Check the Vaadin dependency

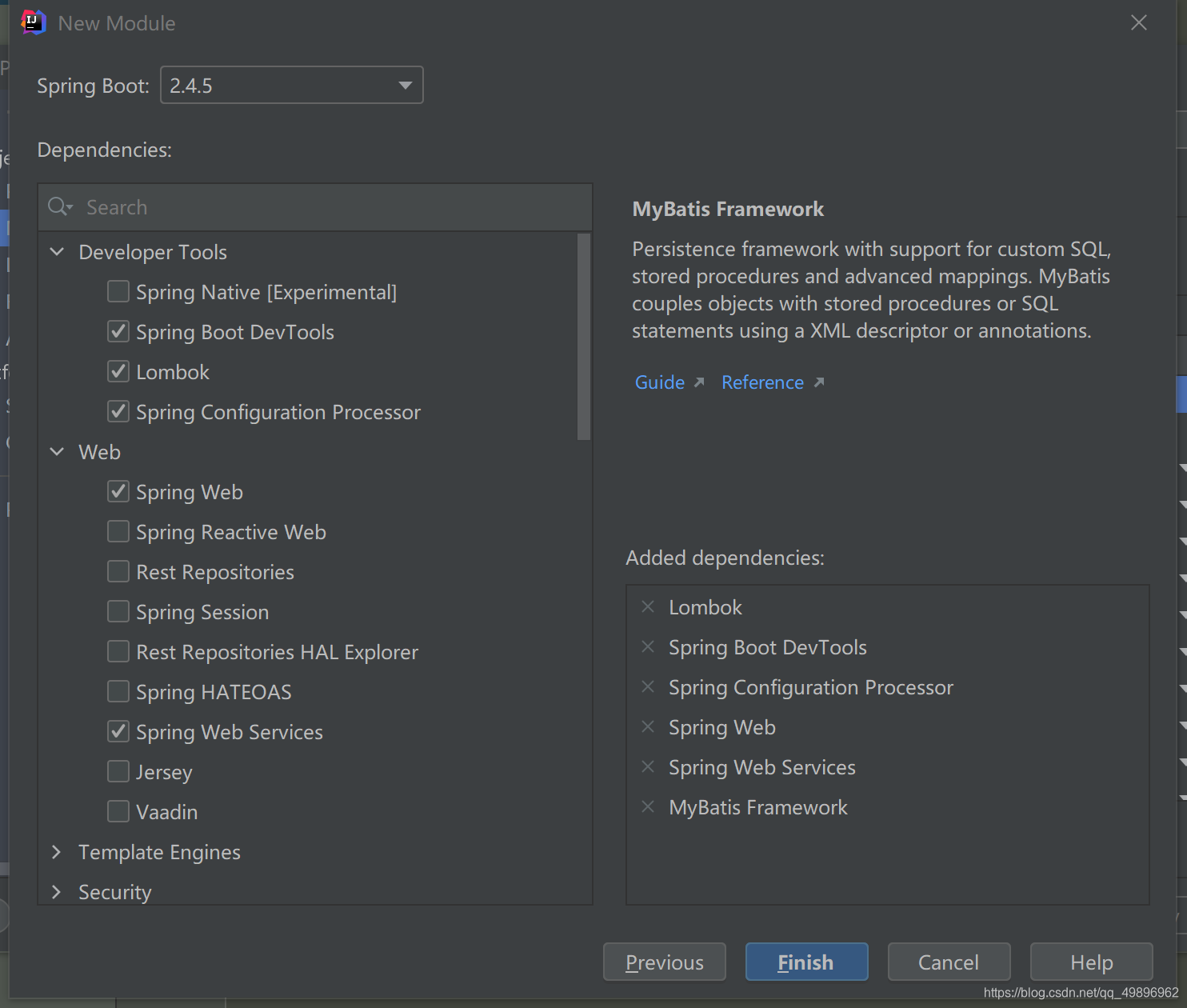click(118, 811)
